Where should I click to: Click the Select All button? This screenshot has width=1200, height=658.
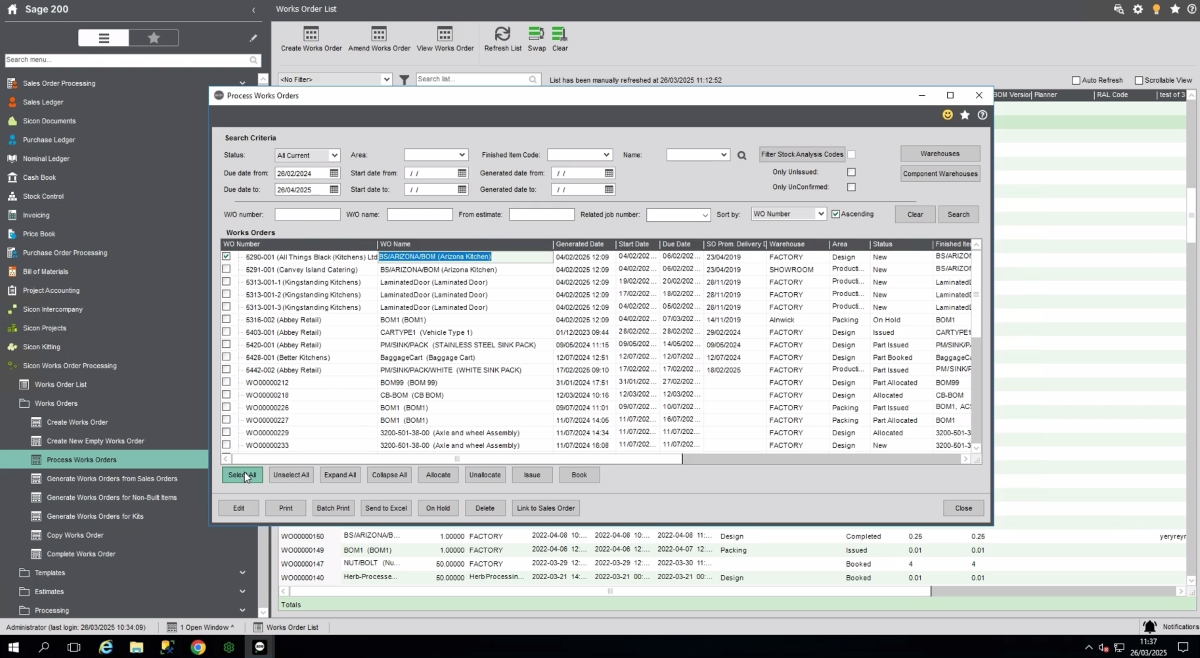(x=242, y=475)
